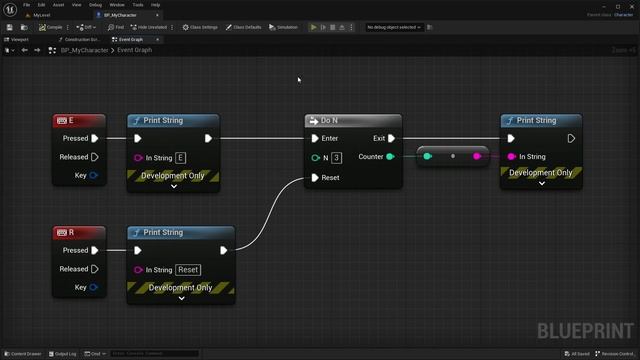The height and width of the screenshot is (360, 640).
Task: Open the Content Drawer
Action: [x=23, y=354]
